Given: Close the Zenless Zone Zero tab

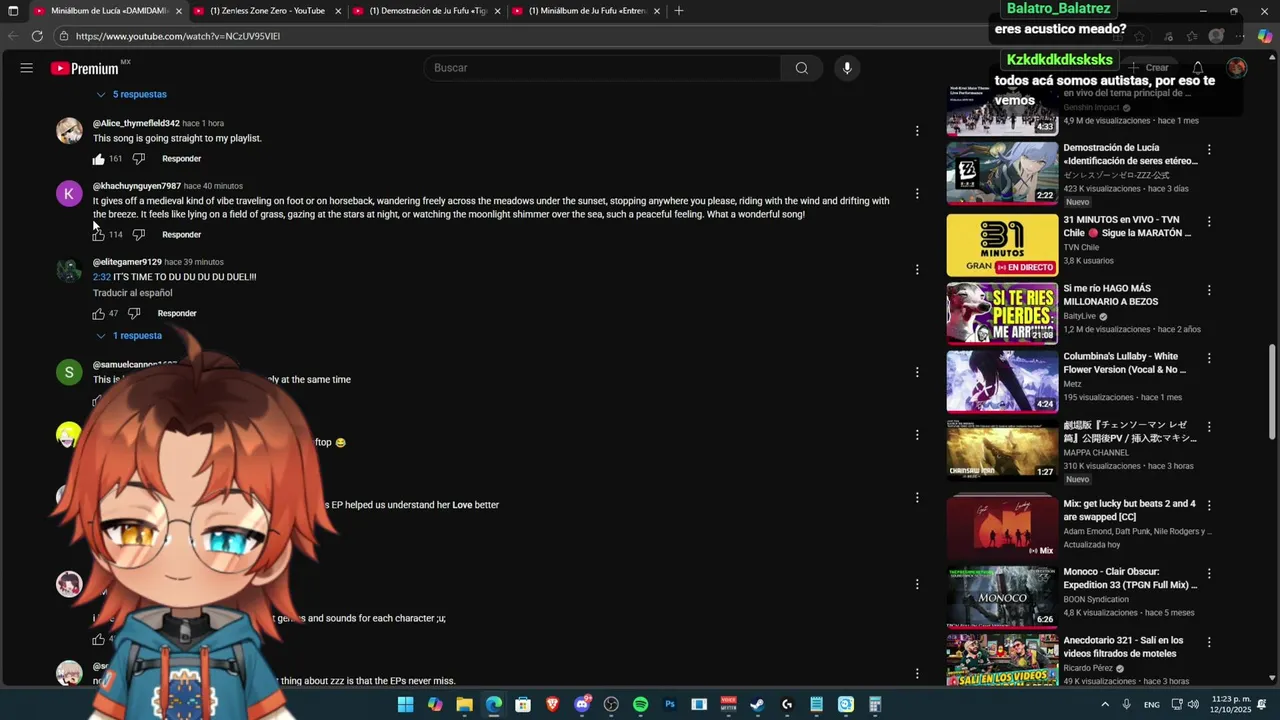Looking at the screenshot, I should 338,11.
